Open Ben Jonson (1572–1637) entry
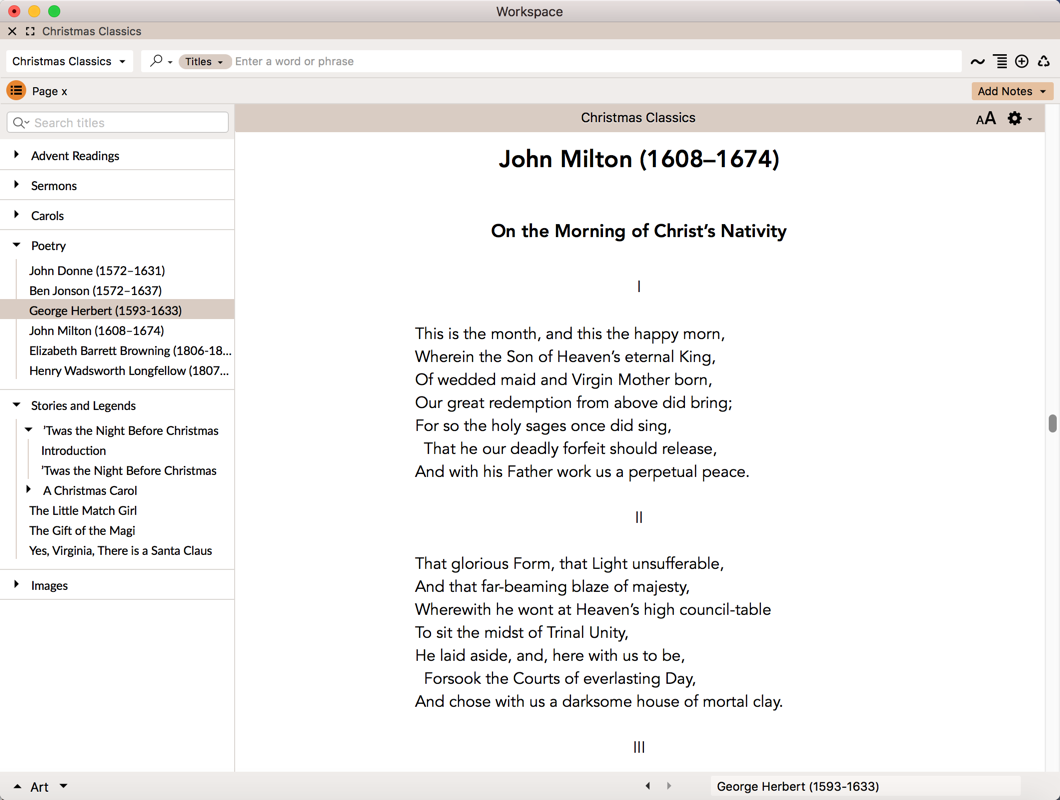Image resolution: width=1060 pixels, height=800 pixels. [95, 291]
